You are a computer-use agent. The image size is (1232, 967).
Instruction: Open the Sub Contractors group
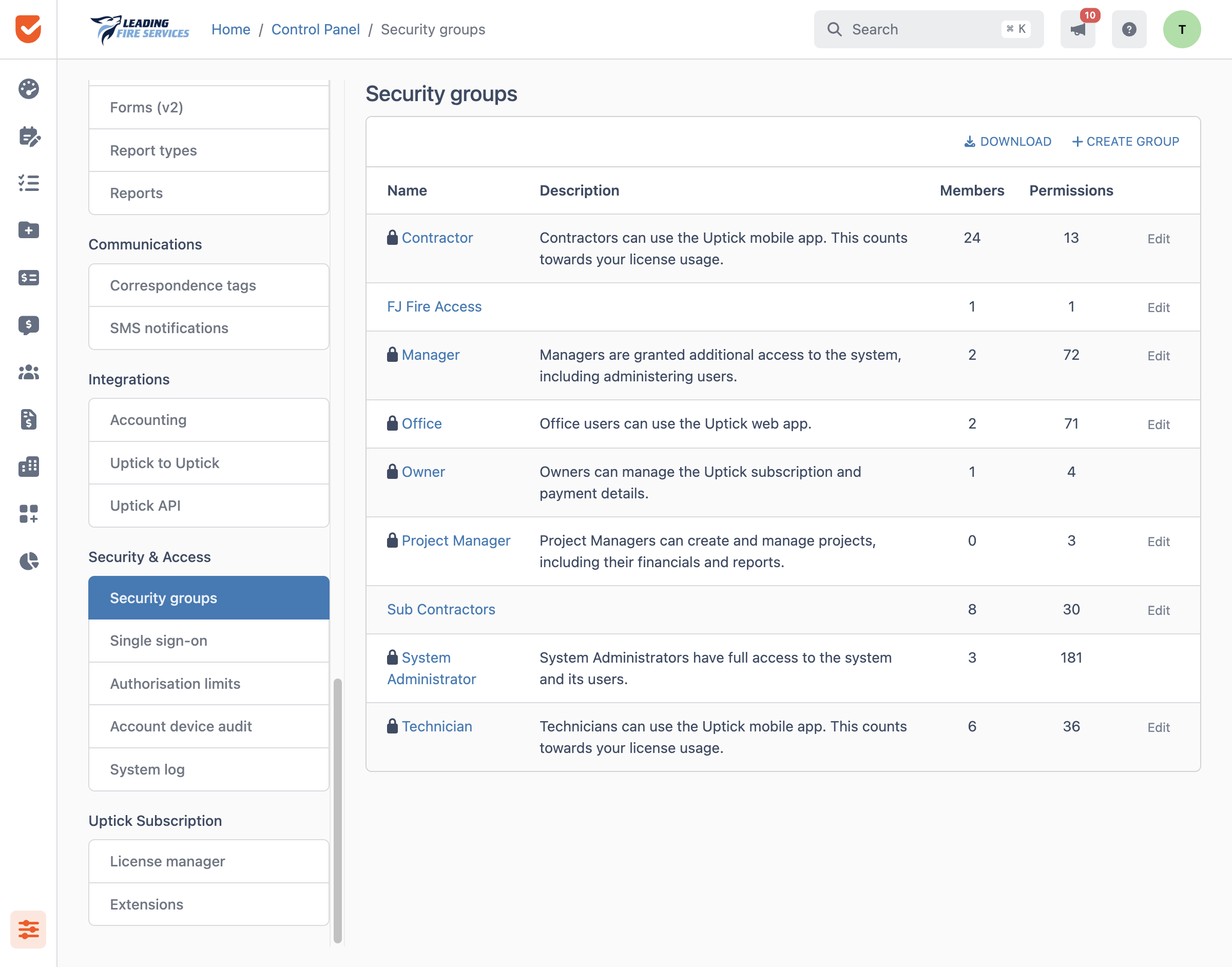441,609
